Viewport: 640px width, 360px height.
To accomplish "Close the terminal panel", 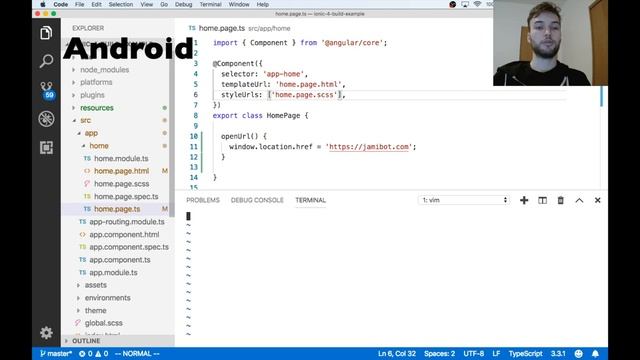I will tap(598, 200).
